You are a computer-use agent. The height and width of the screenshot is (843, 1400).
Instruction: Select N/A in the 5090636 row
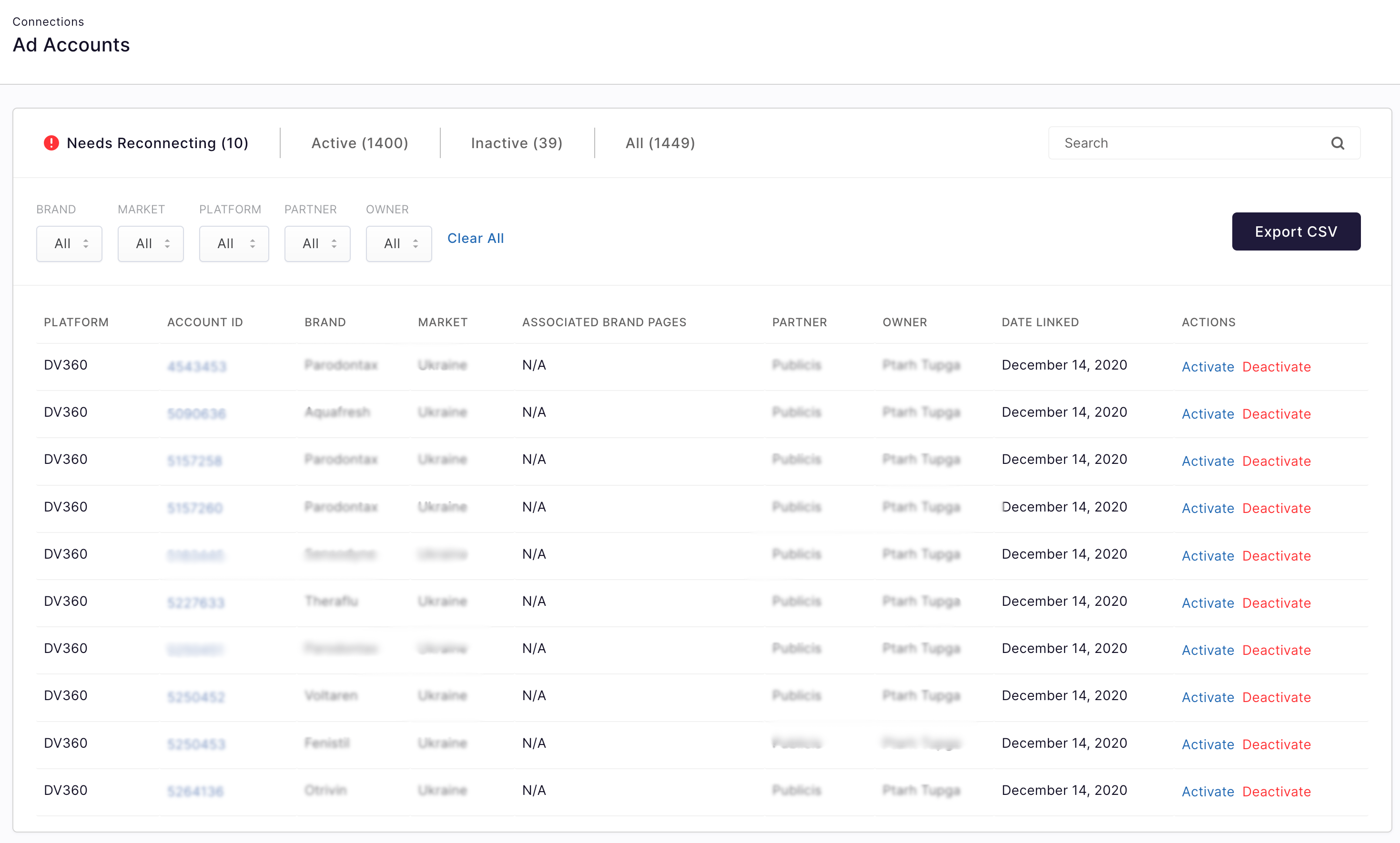[534, 412]
